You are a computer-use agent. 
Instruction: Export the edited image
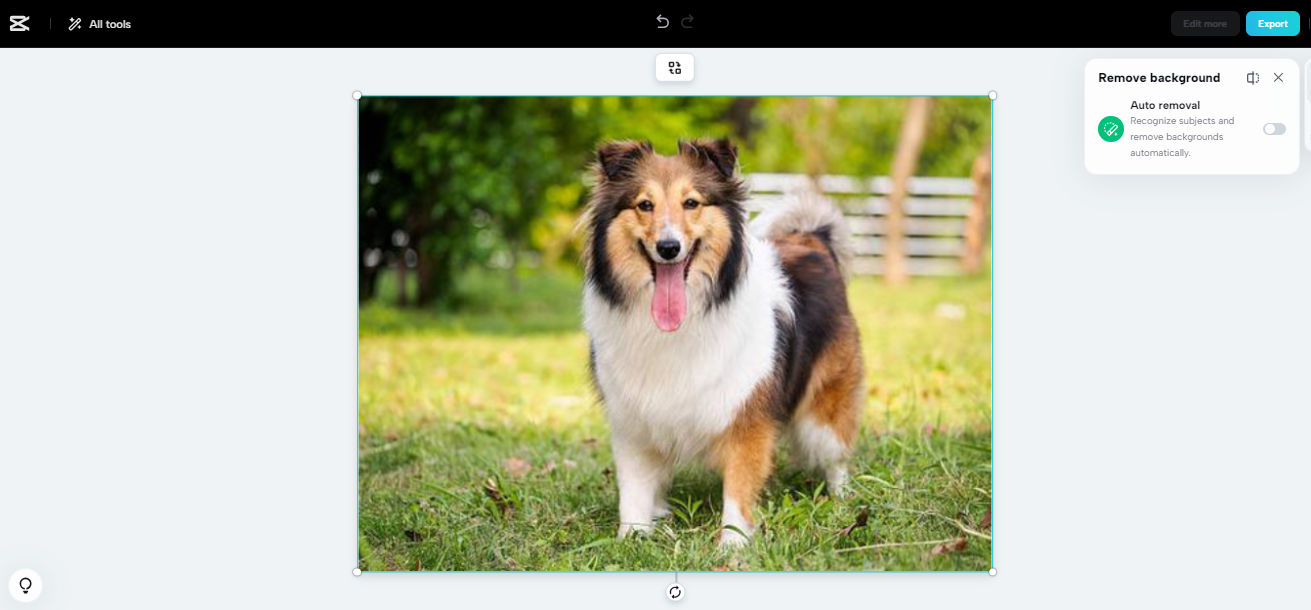1273,24
